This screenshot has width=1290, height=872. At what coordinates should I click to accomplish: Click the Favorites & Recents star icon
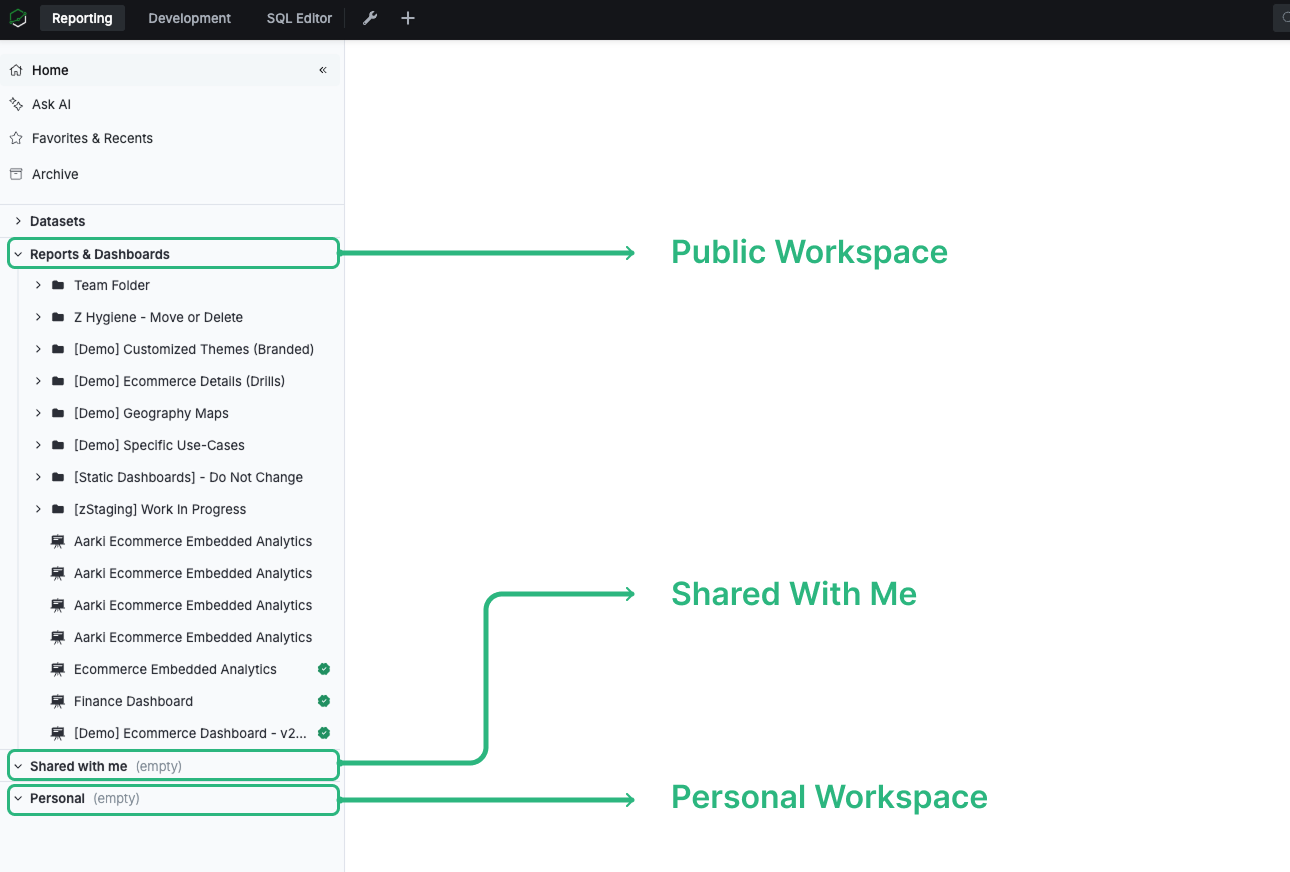pos(15,137)
